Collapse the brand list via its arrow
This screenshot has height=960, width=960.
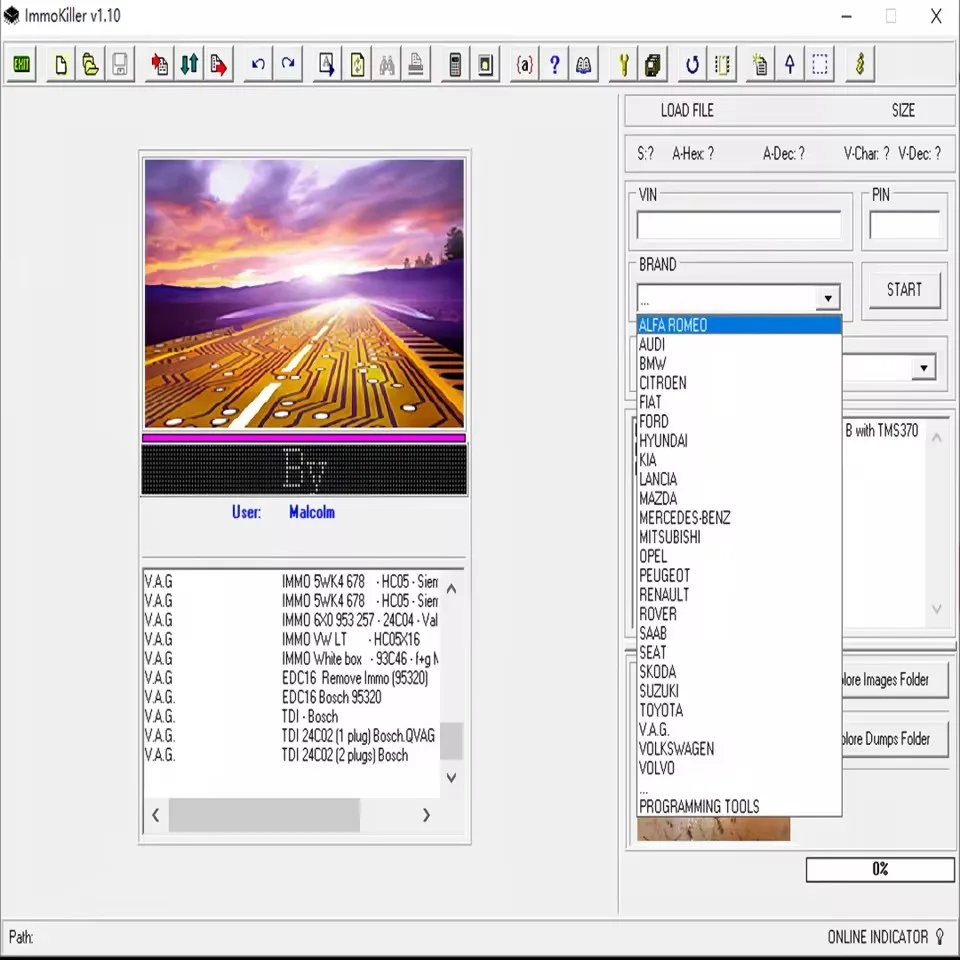[827, 297]
